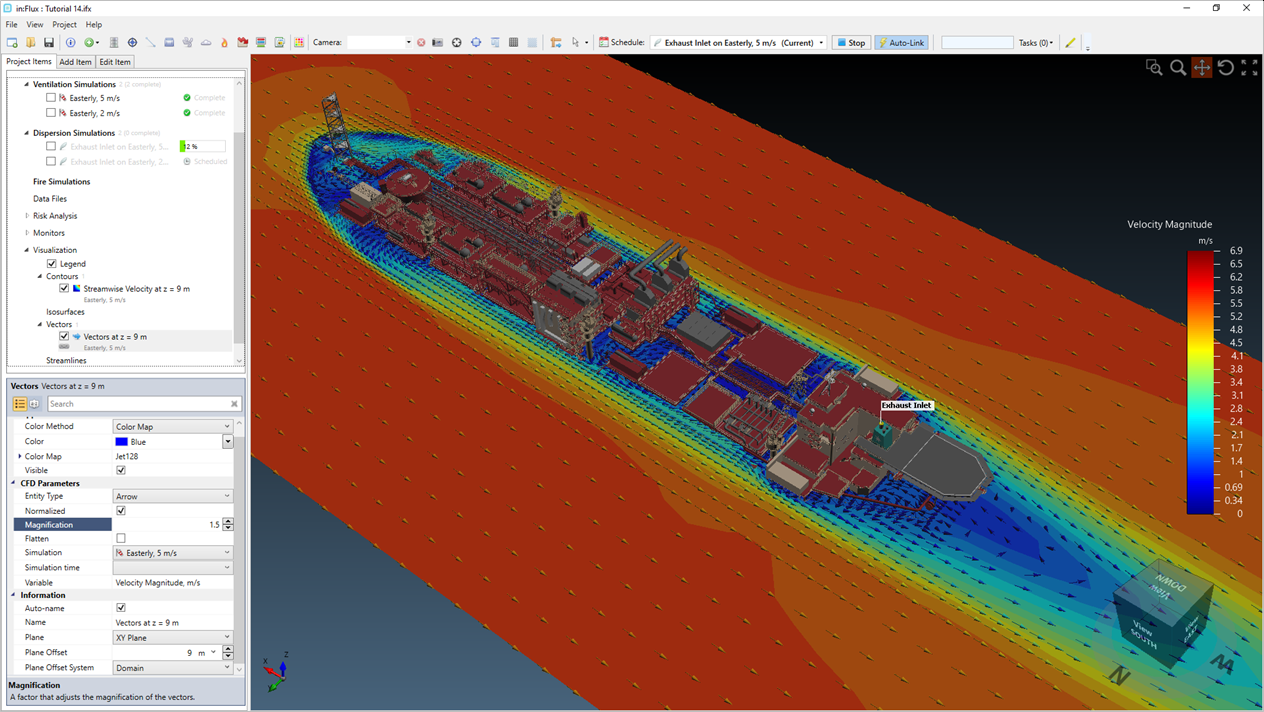The height and width of the screenshot is (712, 1264).
Task: Click the dispersion 2% progress bar
Action: [x=202, y=147]
